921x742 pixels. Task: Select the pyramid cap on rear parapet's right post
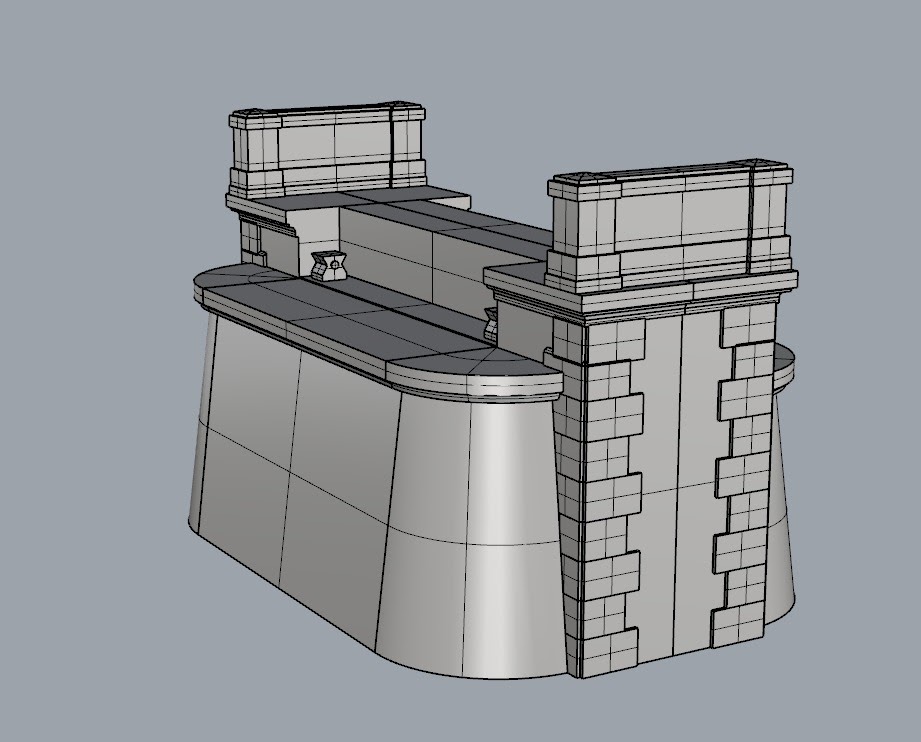click(x=403, y=105)
